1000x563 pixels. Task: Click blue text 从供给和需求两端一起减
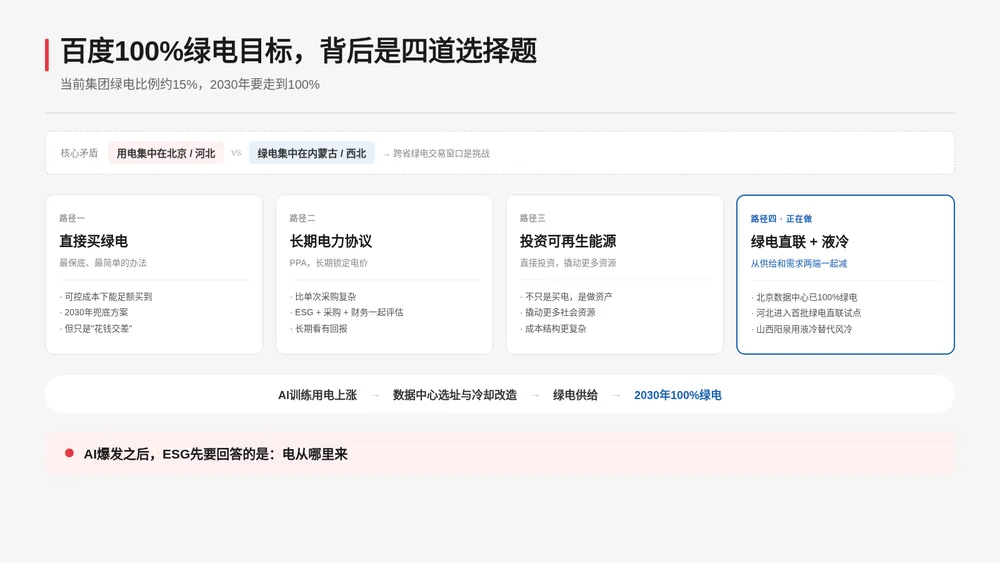point(798,263)
